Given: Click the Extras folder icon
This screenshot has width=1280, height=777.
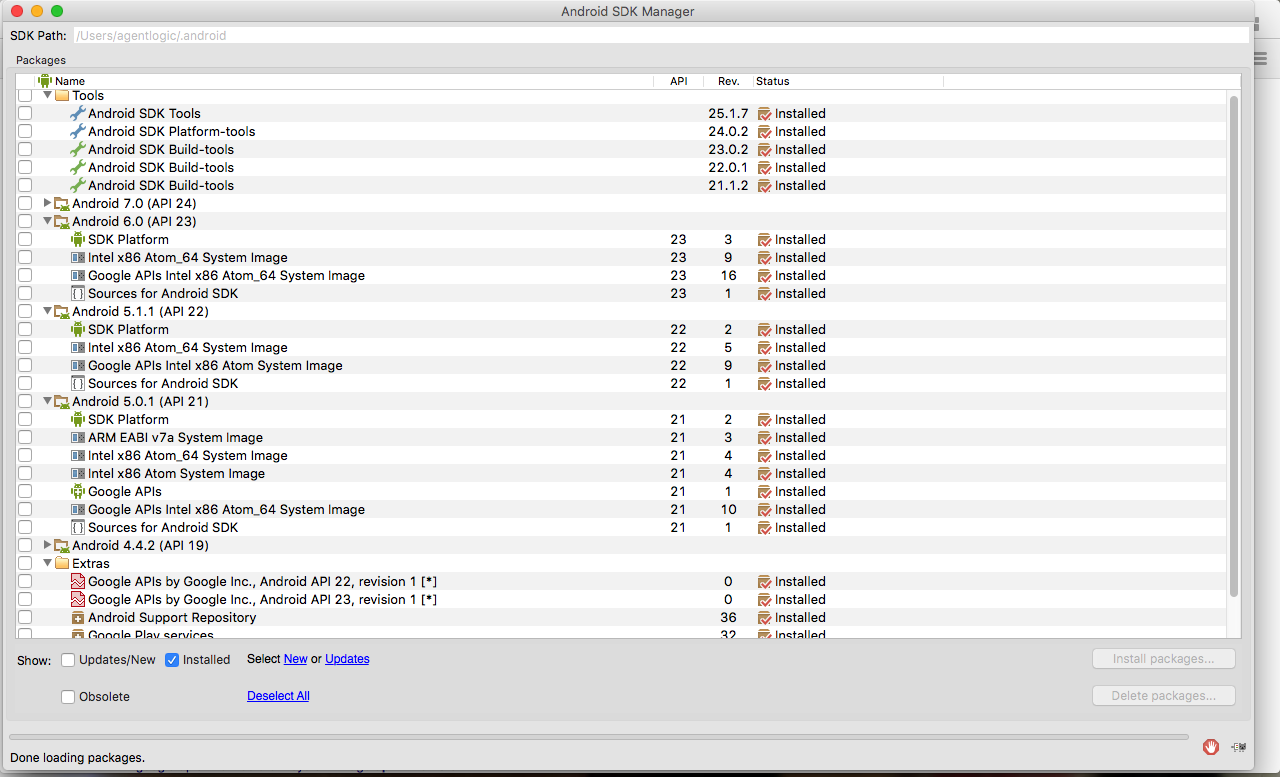Looking at the screenshot, I should click(x=62, y=563).
